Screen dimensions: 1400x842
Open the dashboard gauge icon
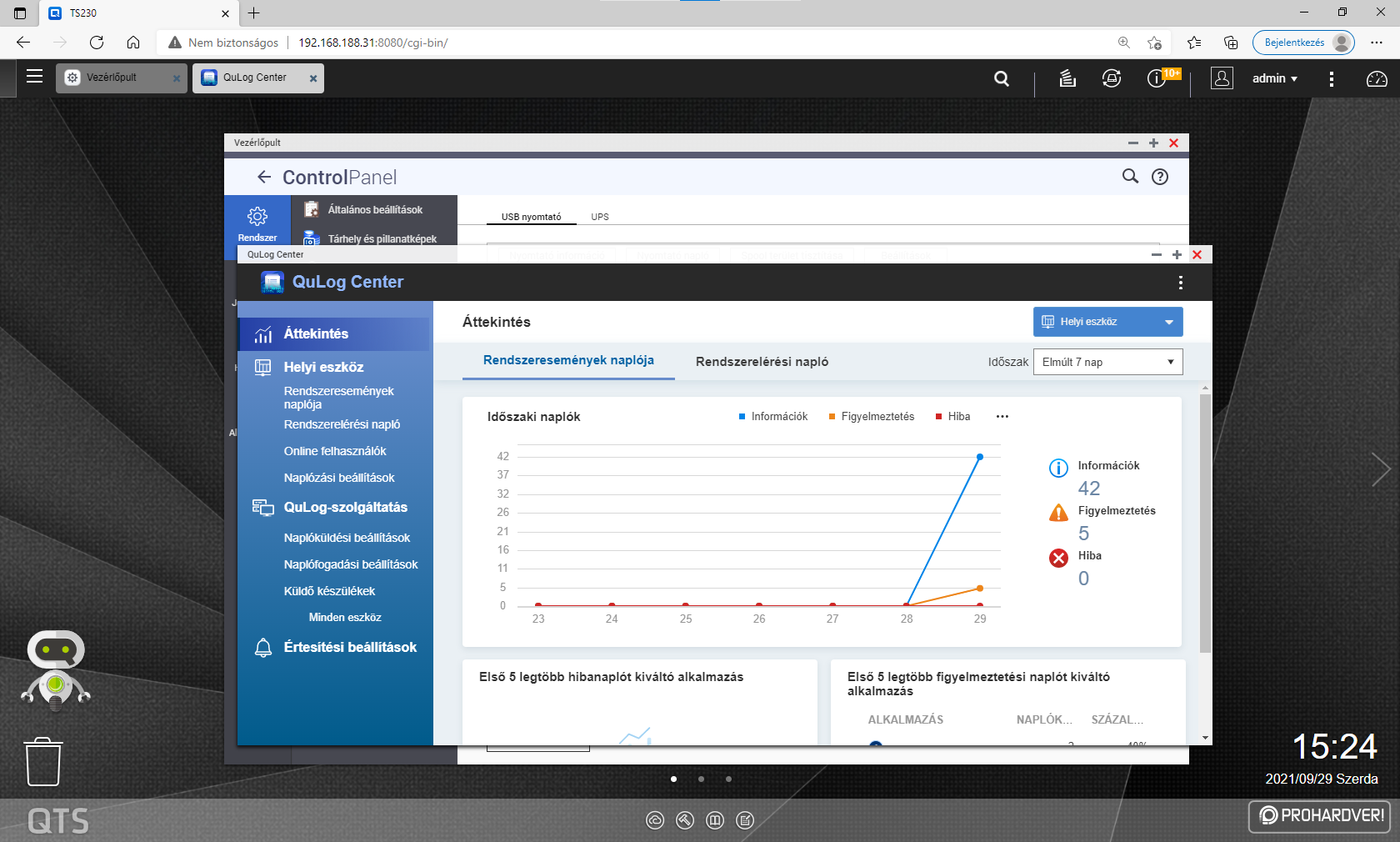[x=1377, y=78]
